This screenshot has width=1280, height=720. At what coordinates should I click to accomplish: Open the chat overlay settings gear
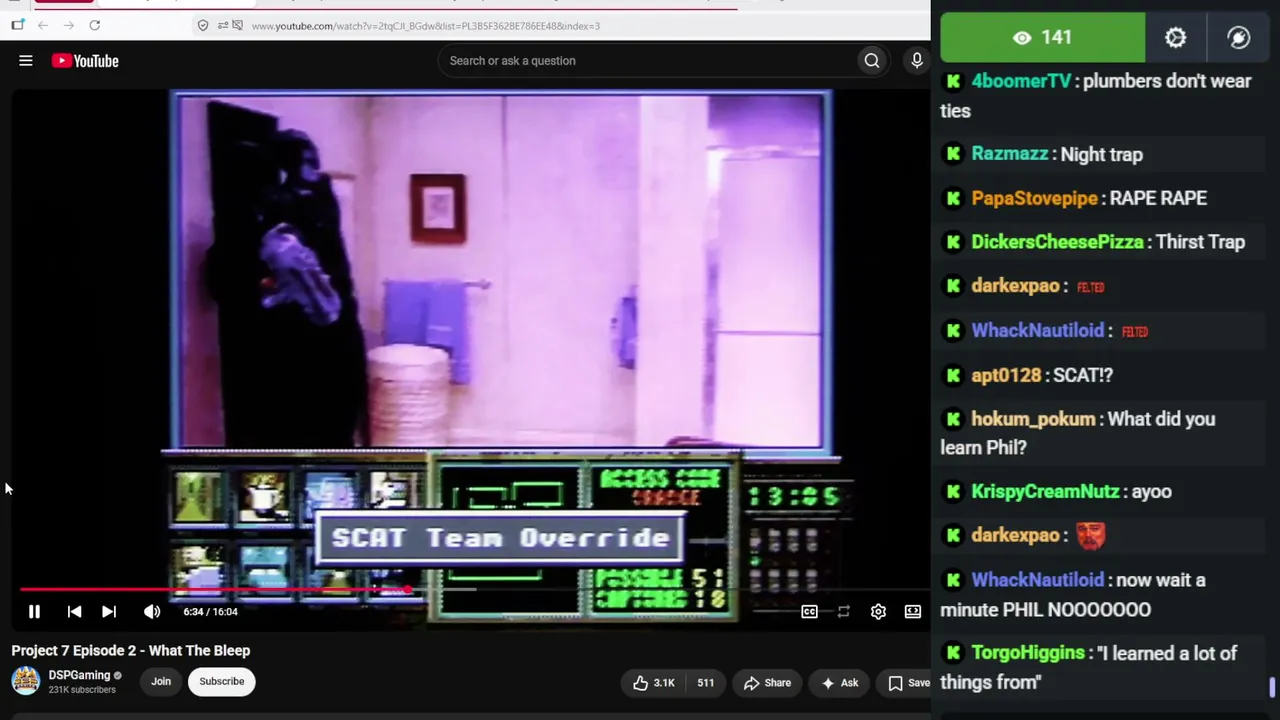[1175, 37]
